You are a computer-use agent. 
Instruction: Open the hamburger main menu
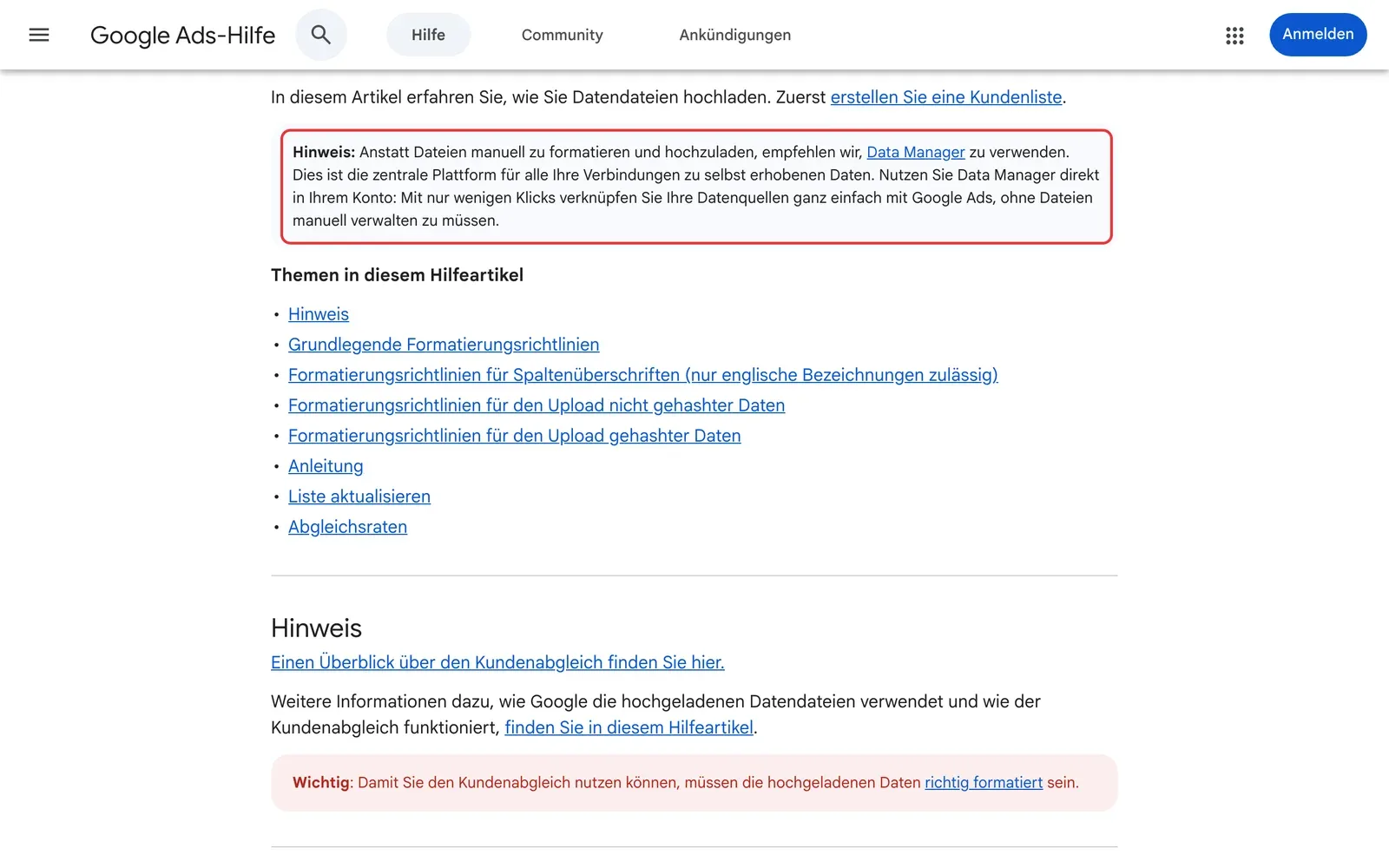pos(39,35)
